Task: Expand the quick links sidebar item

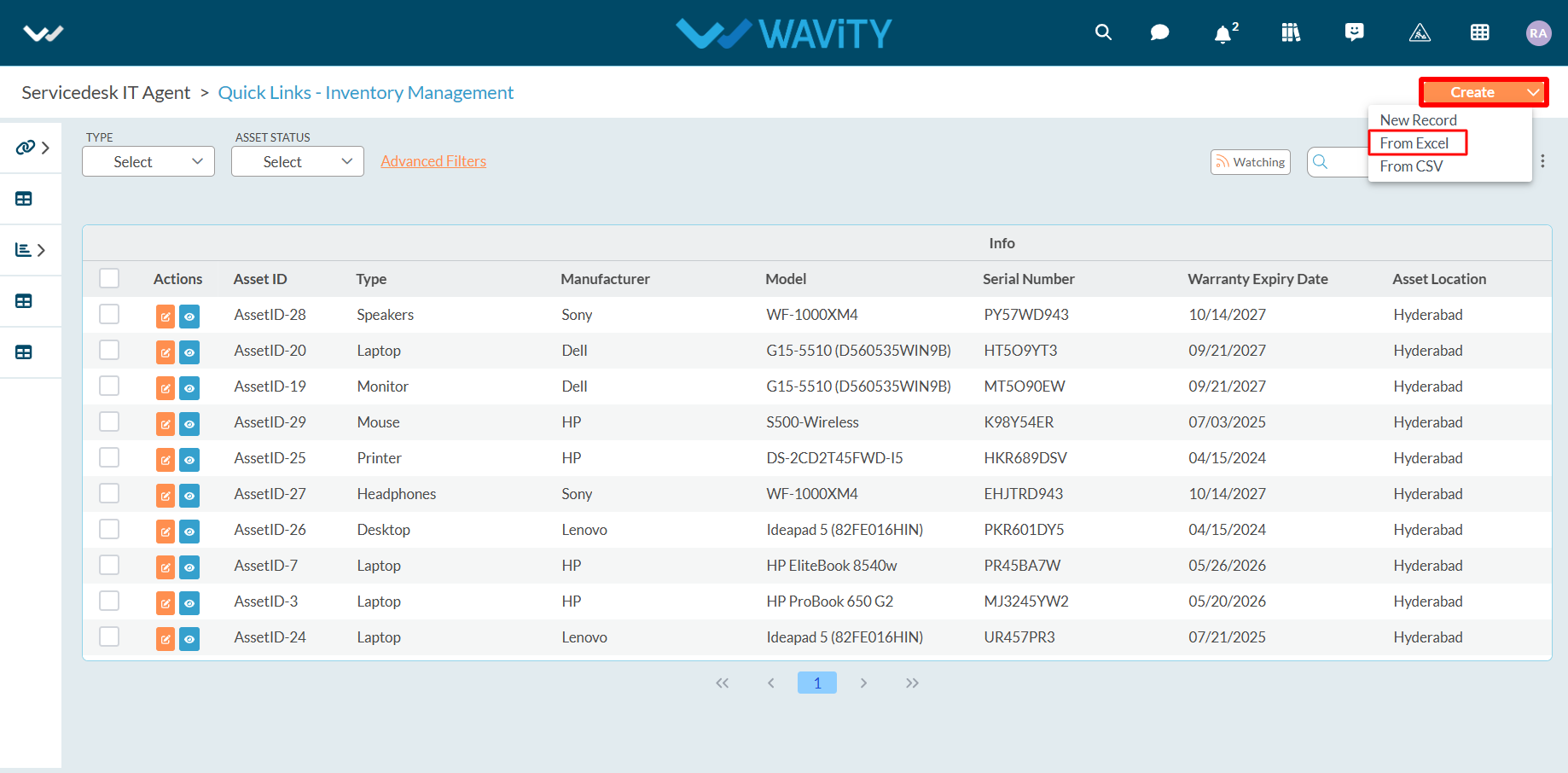Action: pyautogui.click(x=32, y=148)
